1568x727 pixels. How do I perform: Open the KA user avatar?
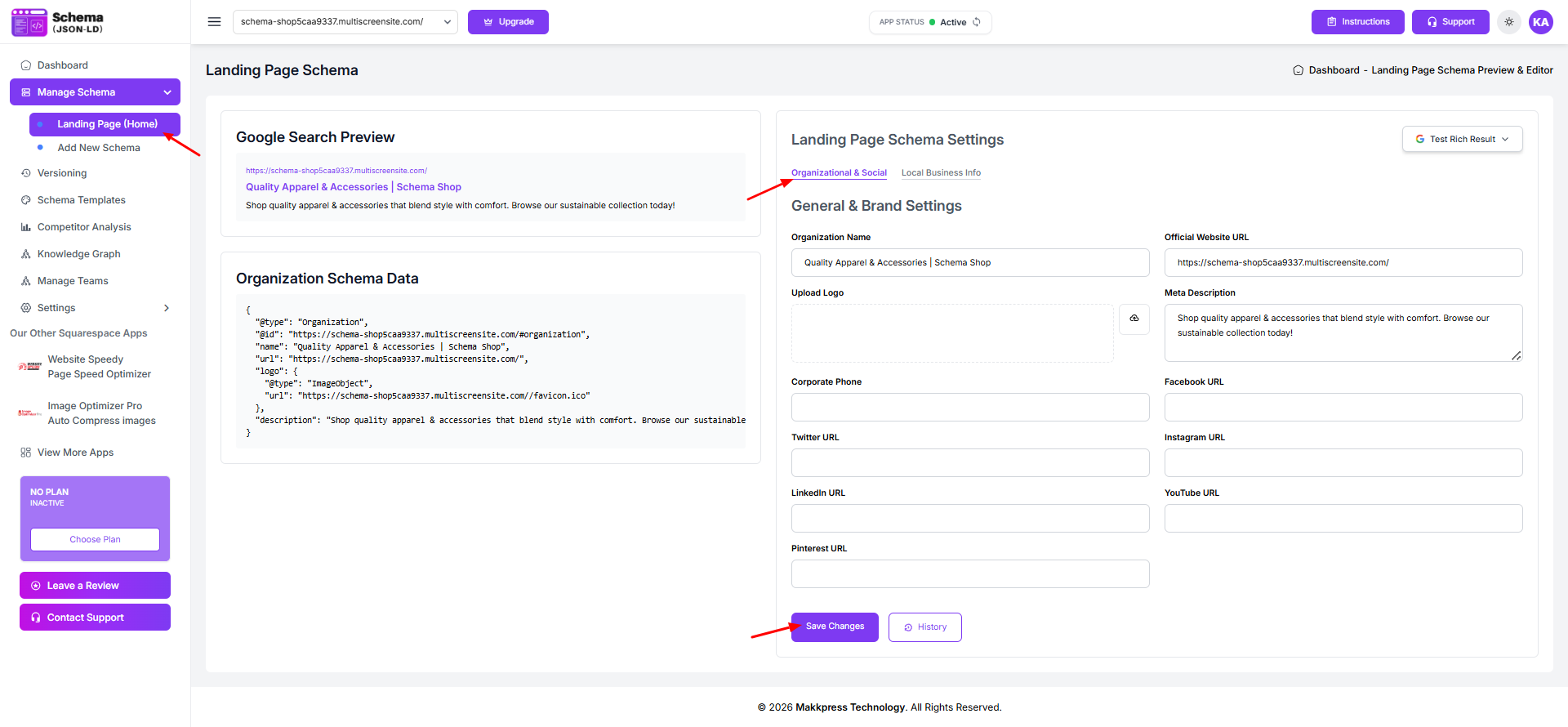tap(1540, 22)
